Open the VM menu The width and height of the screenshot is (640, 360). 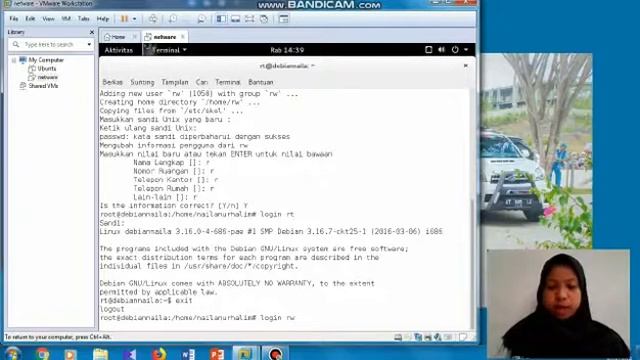(x=66, y=19)
